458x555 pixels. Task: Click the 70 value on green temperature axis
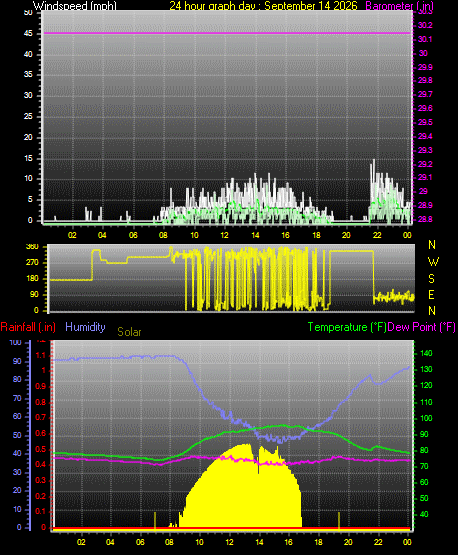coord(424,466)
